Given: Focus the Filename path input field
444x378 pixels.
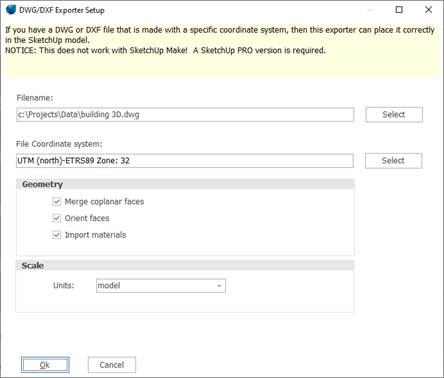Looking at the screenshot, I should [x=185, y=115].
